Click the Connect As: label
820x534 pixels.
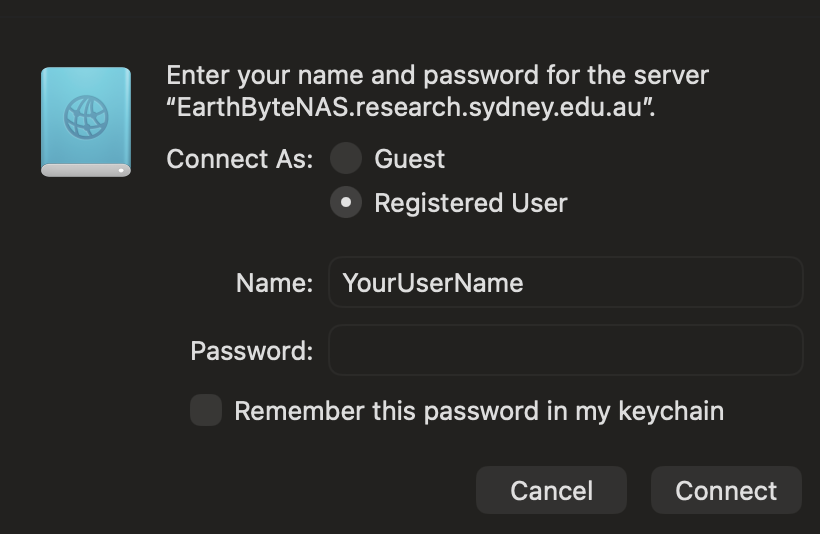[239, 159]
